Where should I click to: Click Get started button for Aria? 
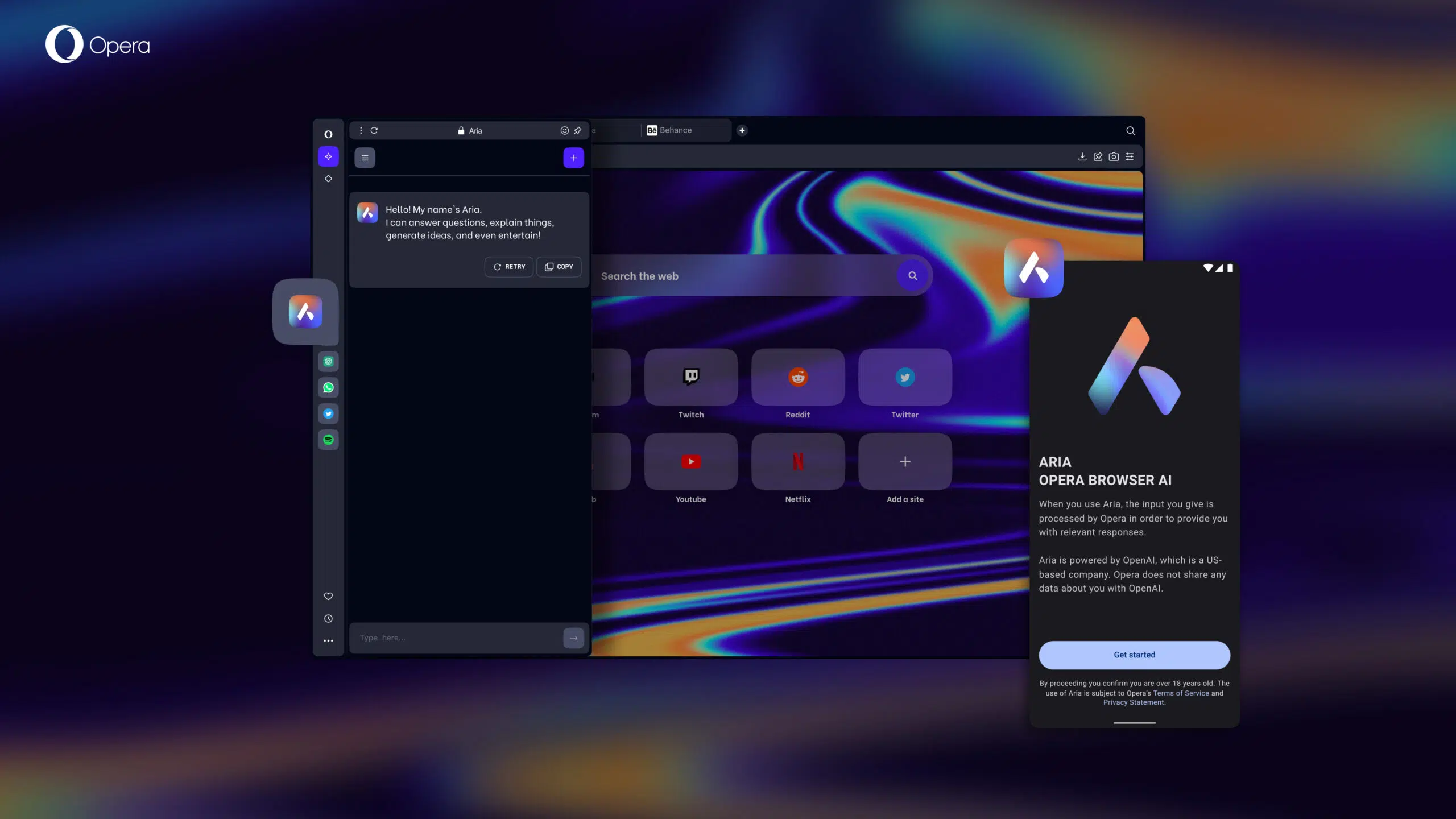(x=1134, y=655)
